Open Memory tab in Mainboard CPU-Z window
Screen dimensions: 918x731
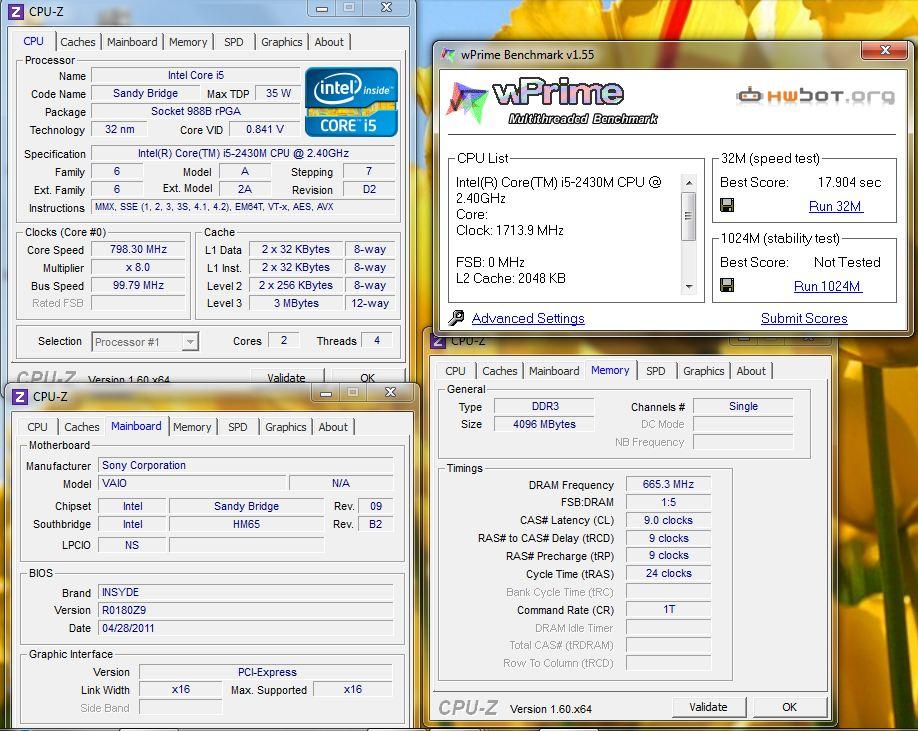click(x=192, y=427)
